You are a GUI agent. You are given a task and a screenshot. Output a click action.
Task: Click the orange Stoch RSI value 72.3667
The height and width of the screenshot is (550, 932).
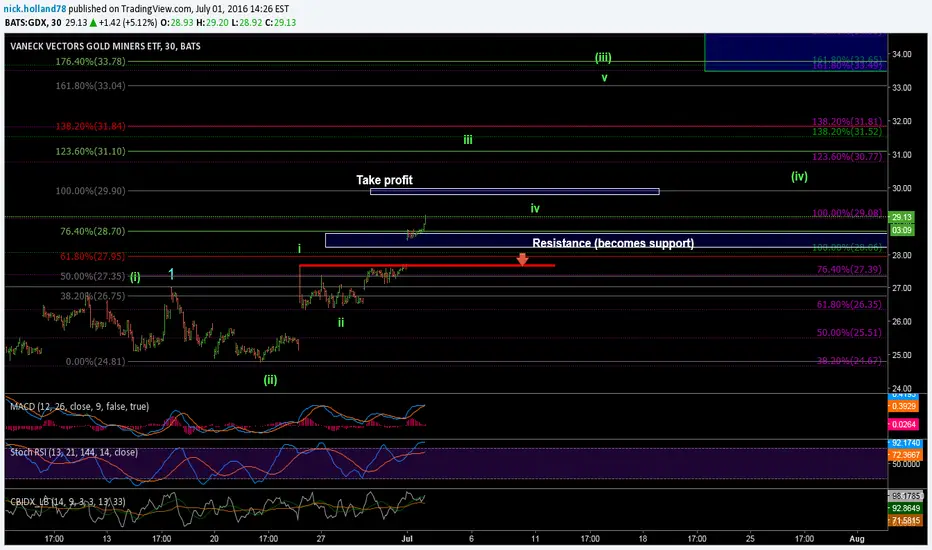coord(905,455)
